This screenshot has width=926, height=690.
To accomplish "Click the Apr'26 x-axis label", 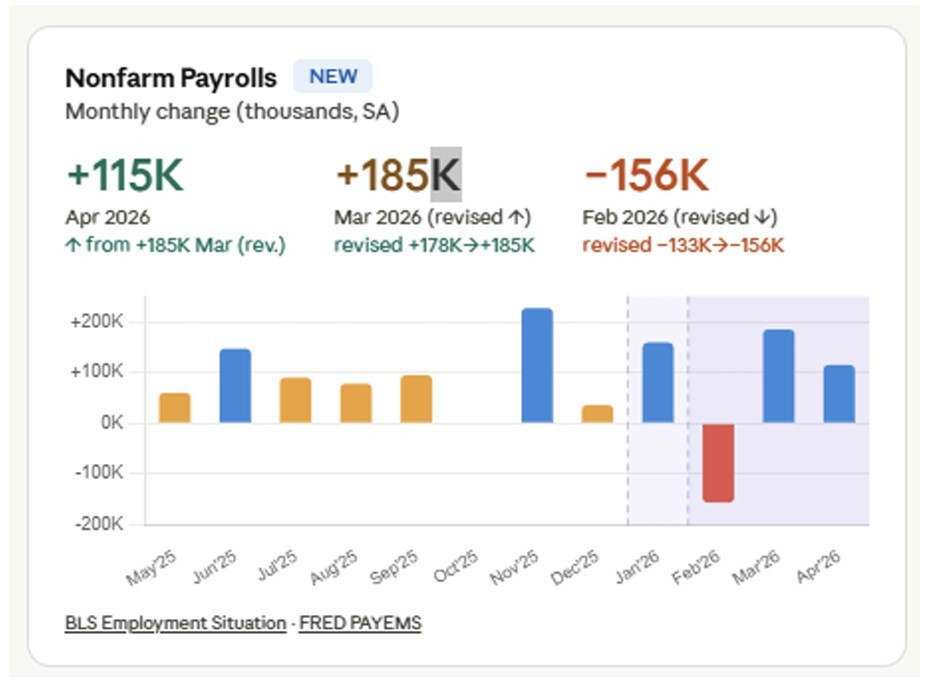I will (819, 567).
